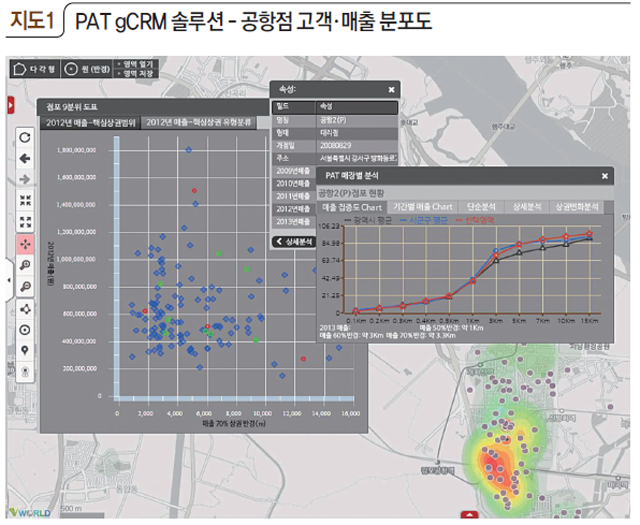Click the inward-arrows shrink extent icon

coord(25,200)
